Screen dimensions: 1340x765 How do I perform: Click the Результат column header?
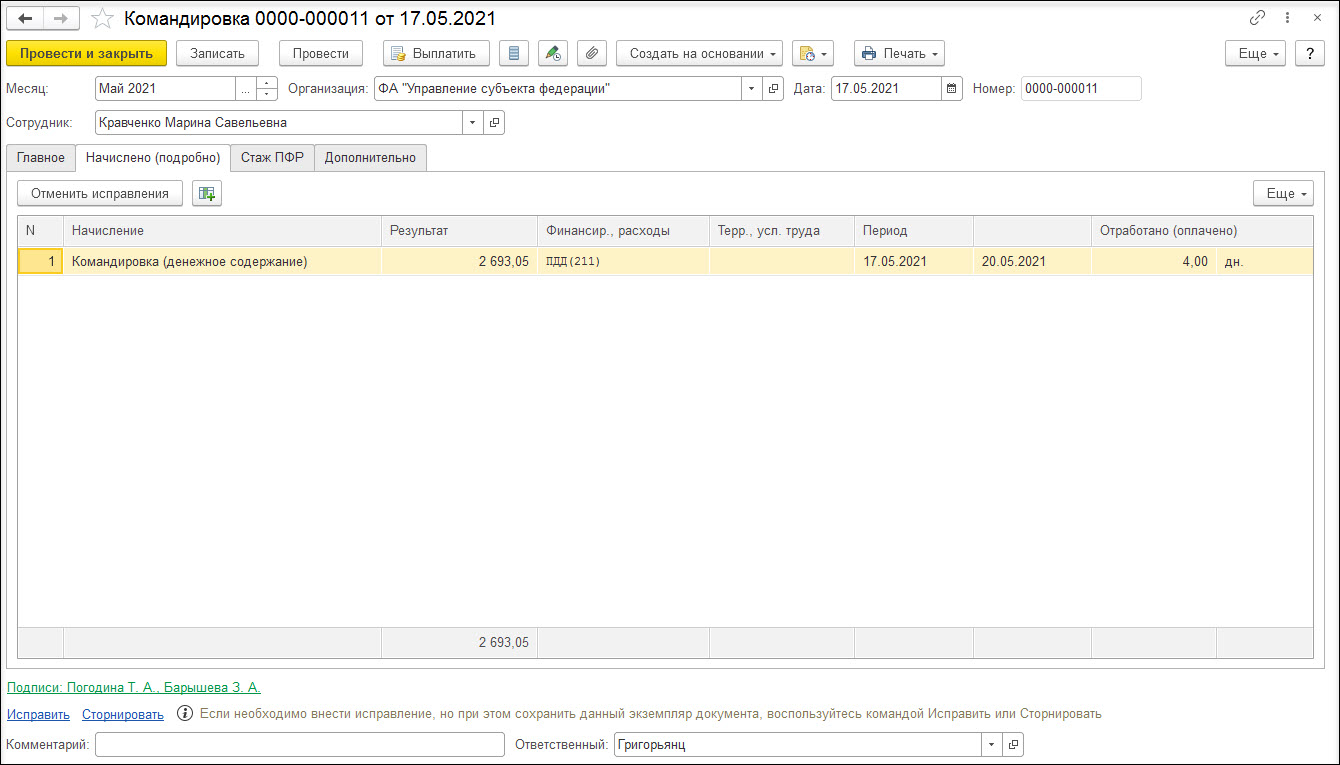(459, 230)
